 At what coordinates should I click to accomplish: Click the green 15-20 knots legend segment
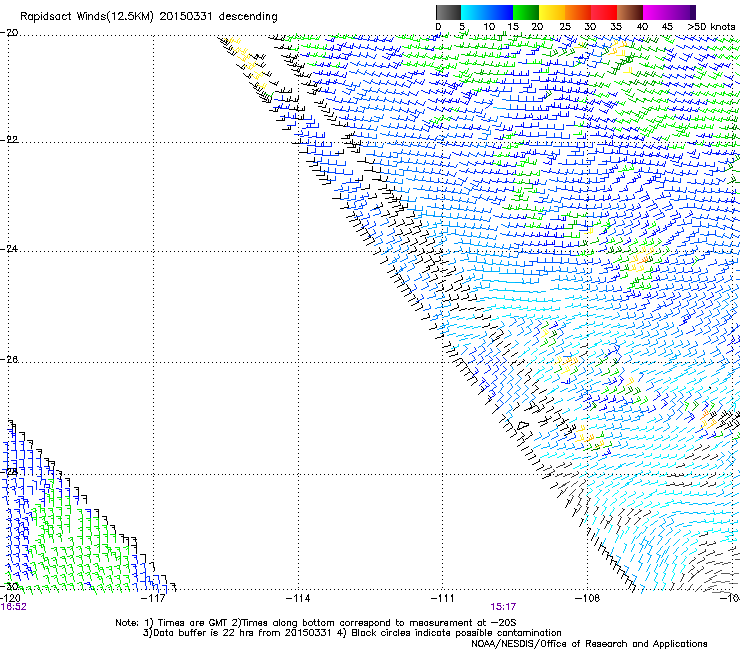526,12
